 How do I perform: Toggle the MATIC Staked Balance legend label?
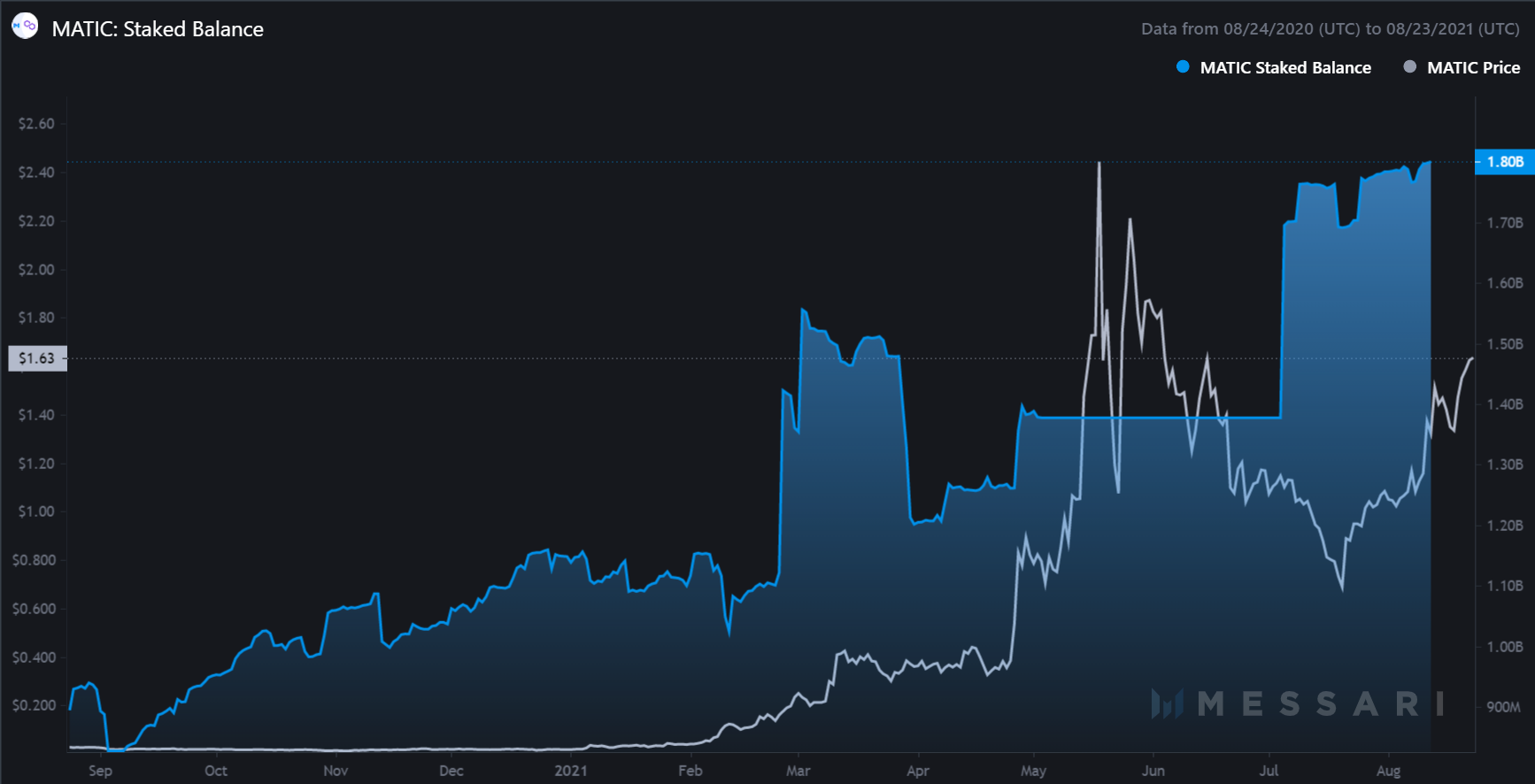coord(1285,67)
